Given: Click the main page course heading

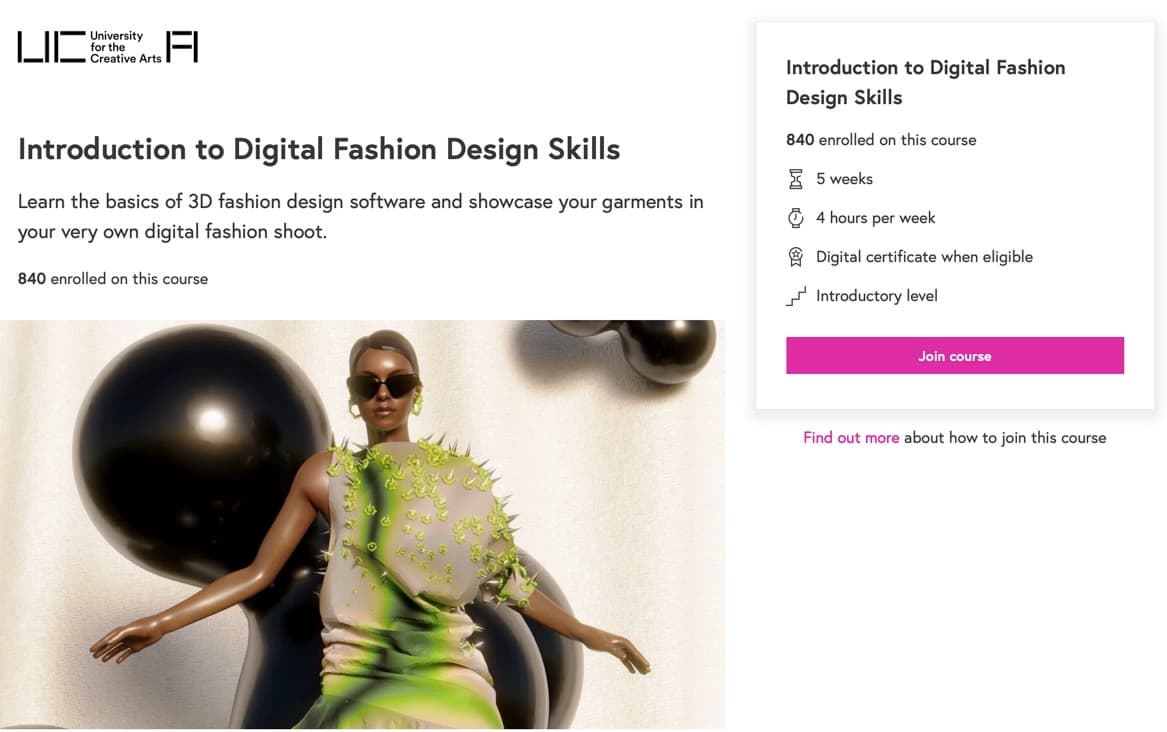Looking at the screenshot, I should tap(319, 150).
